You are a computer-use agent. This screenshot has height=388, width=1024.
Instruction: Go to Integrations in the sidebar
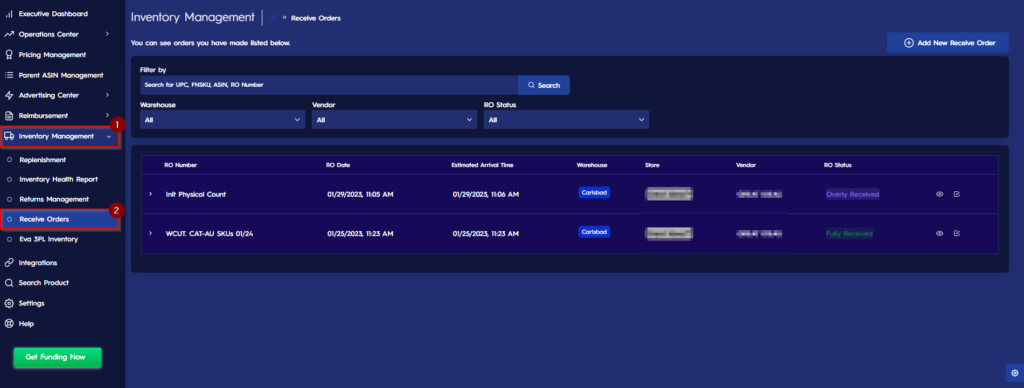pos(38,263)
